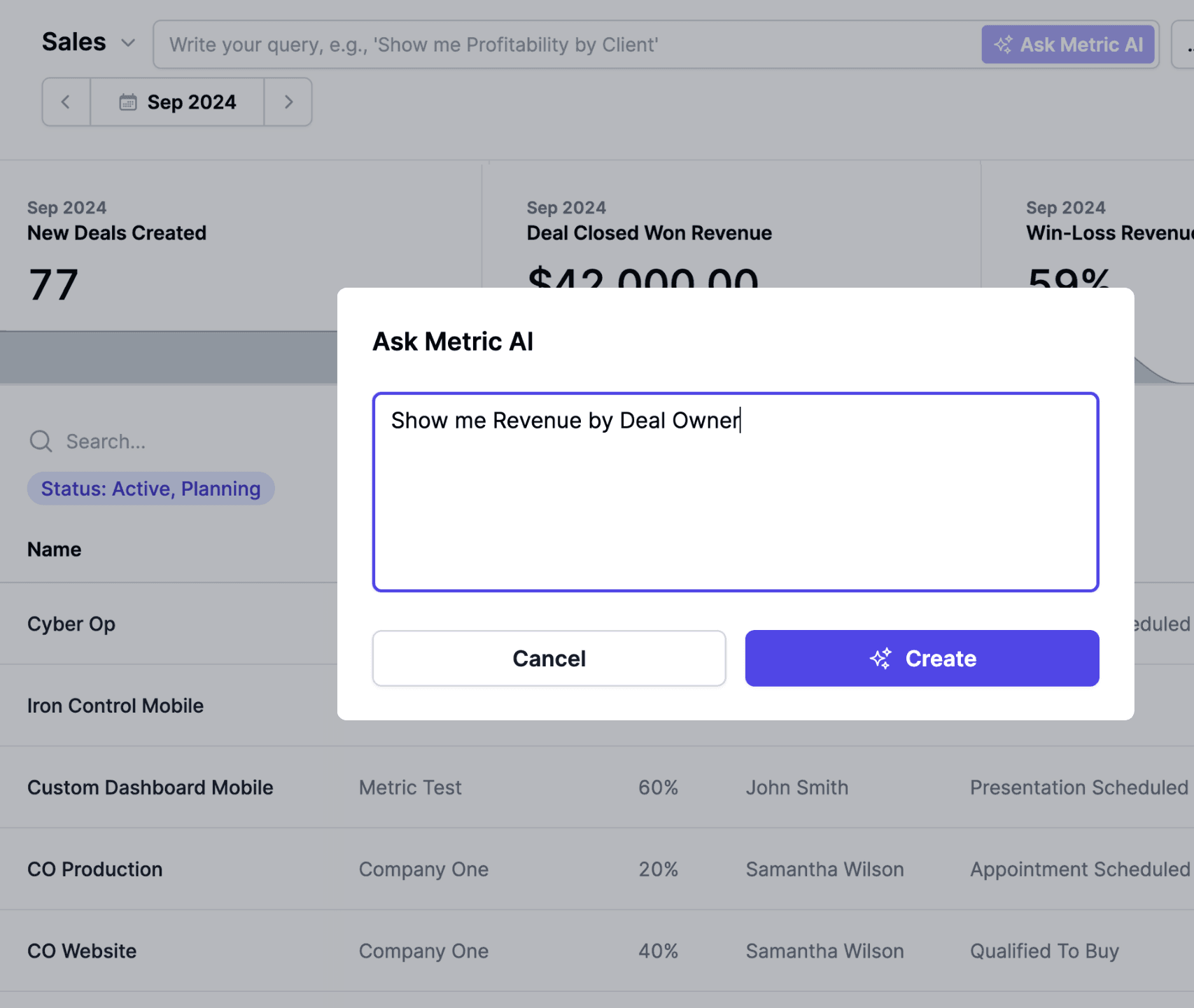This screenshot has height=1008, width=1194.
Task: Go to next month with right arrow
Action: click(288, 102)
